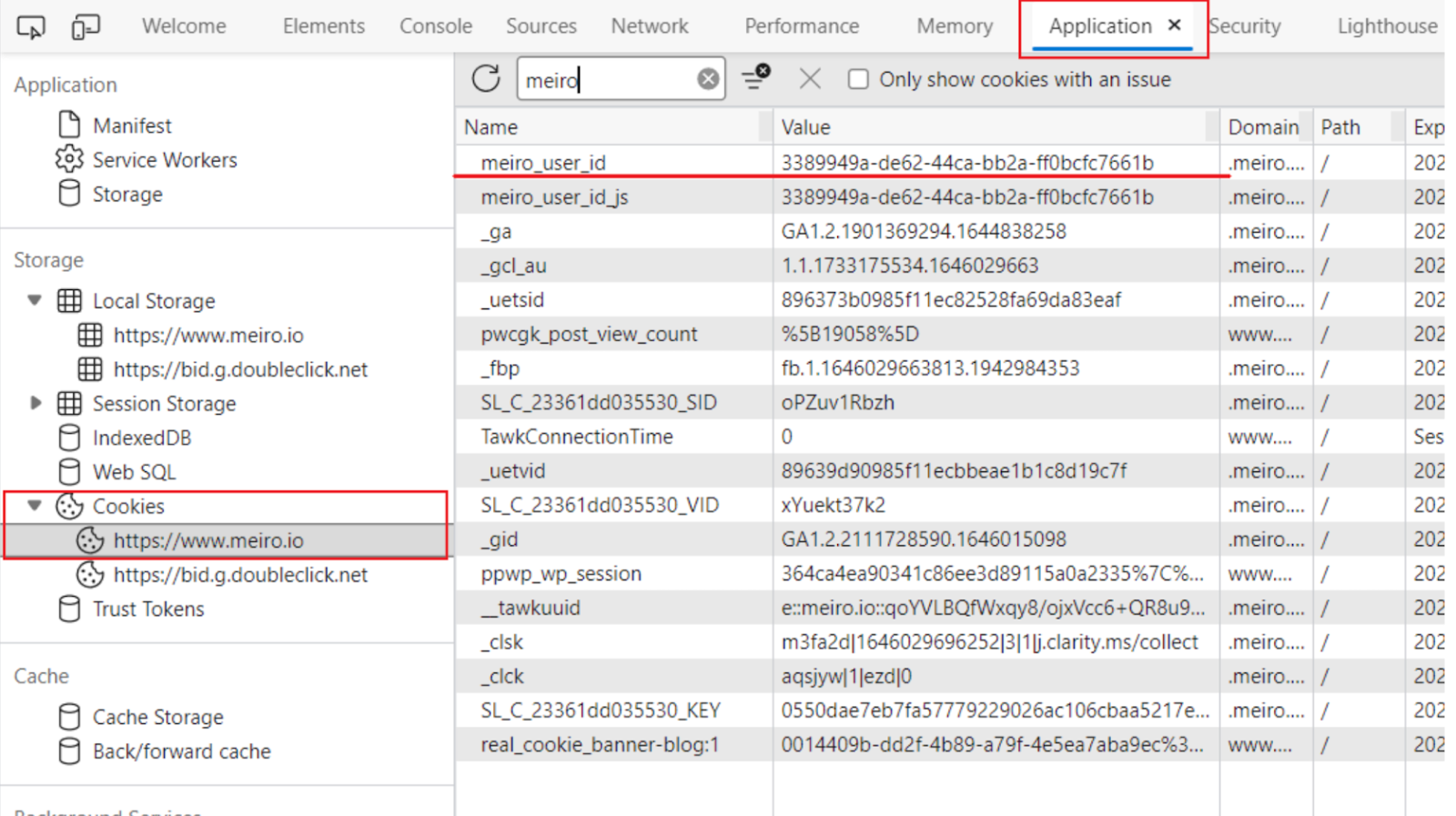Open the Memory tab
This screenshot has width=1456, height=816.
coord(955,26)
